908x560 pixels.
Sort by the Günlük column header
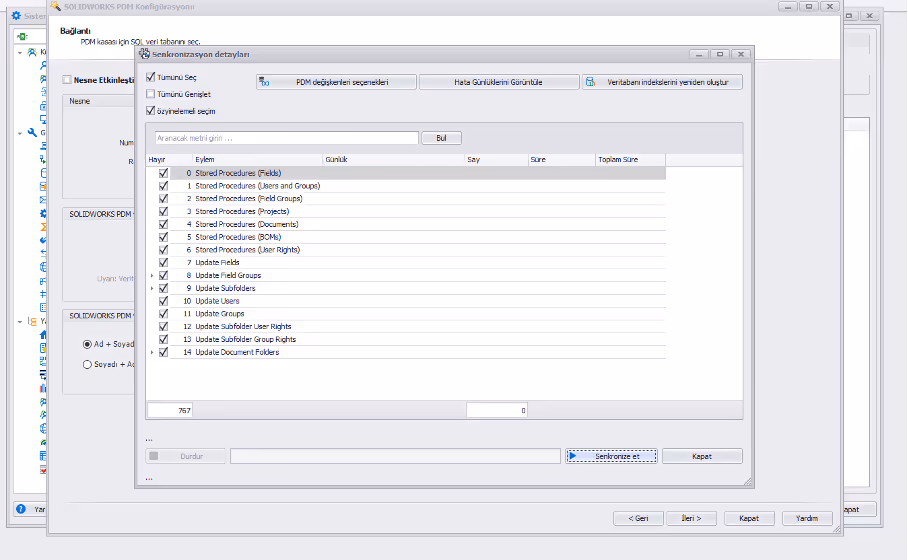394,159
